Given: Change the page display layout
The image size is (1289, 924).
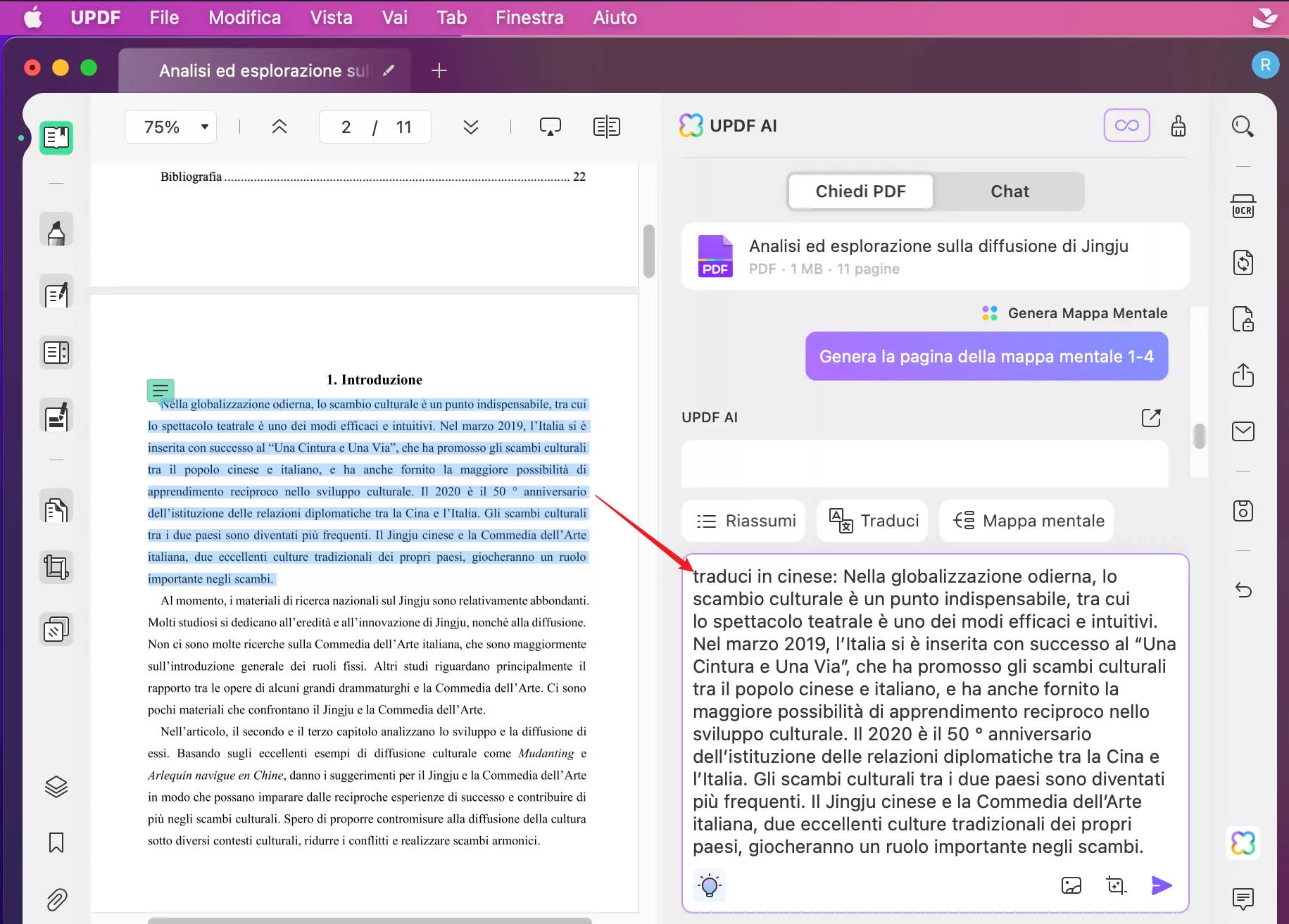Looking at the screenshot, I should coord(606,127).
